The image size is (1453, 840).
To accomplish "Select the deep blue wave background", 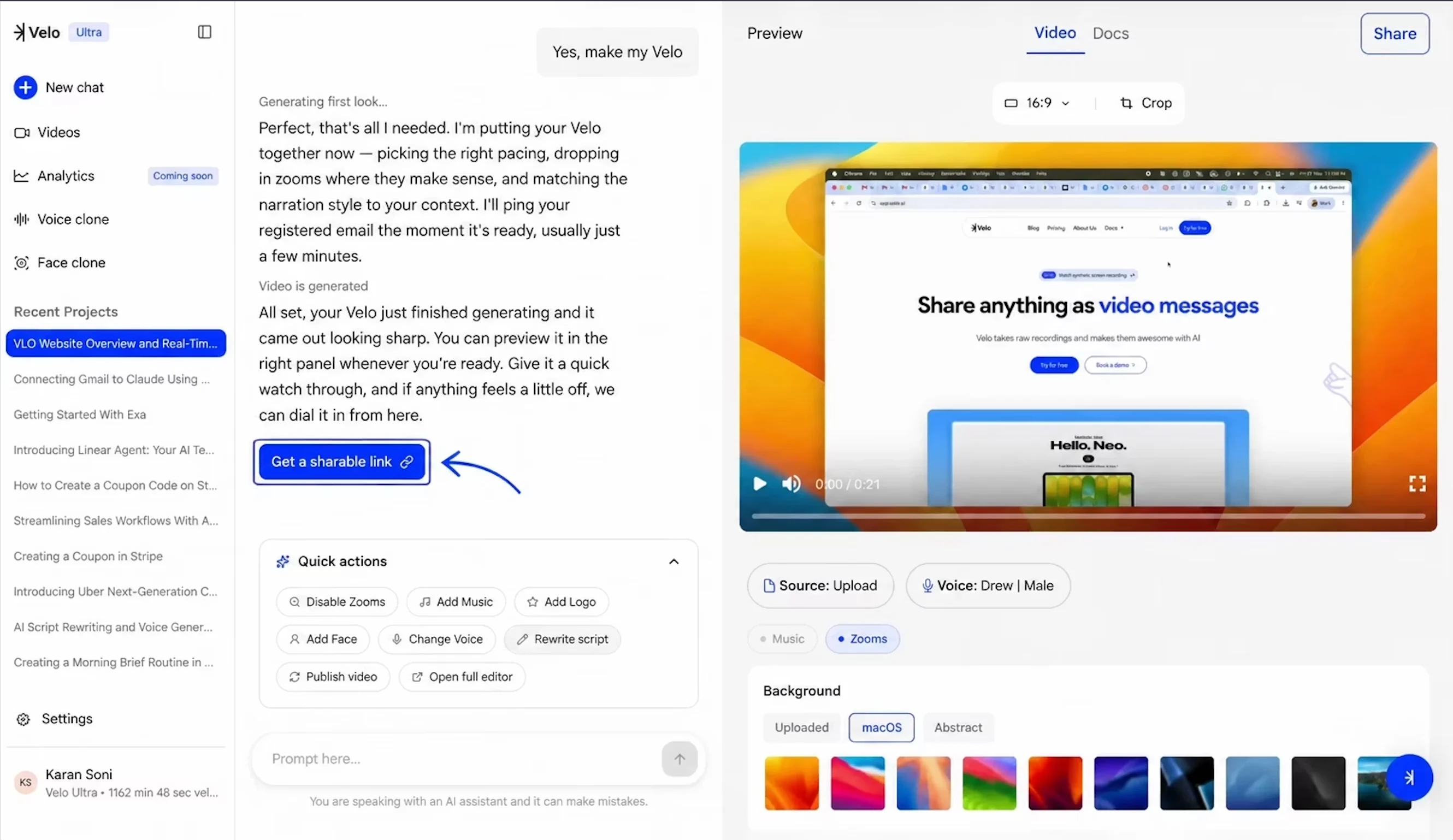I will click(x=1121, y=784).
